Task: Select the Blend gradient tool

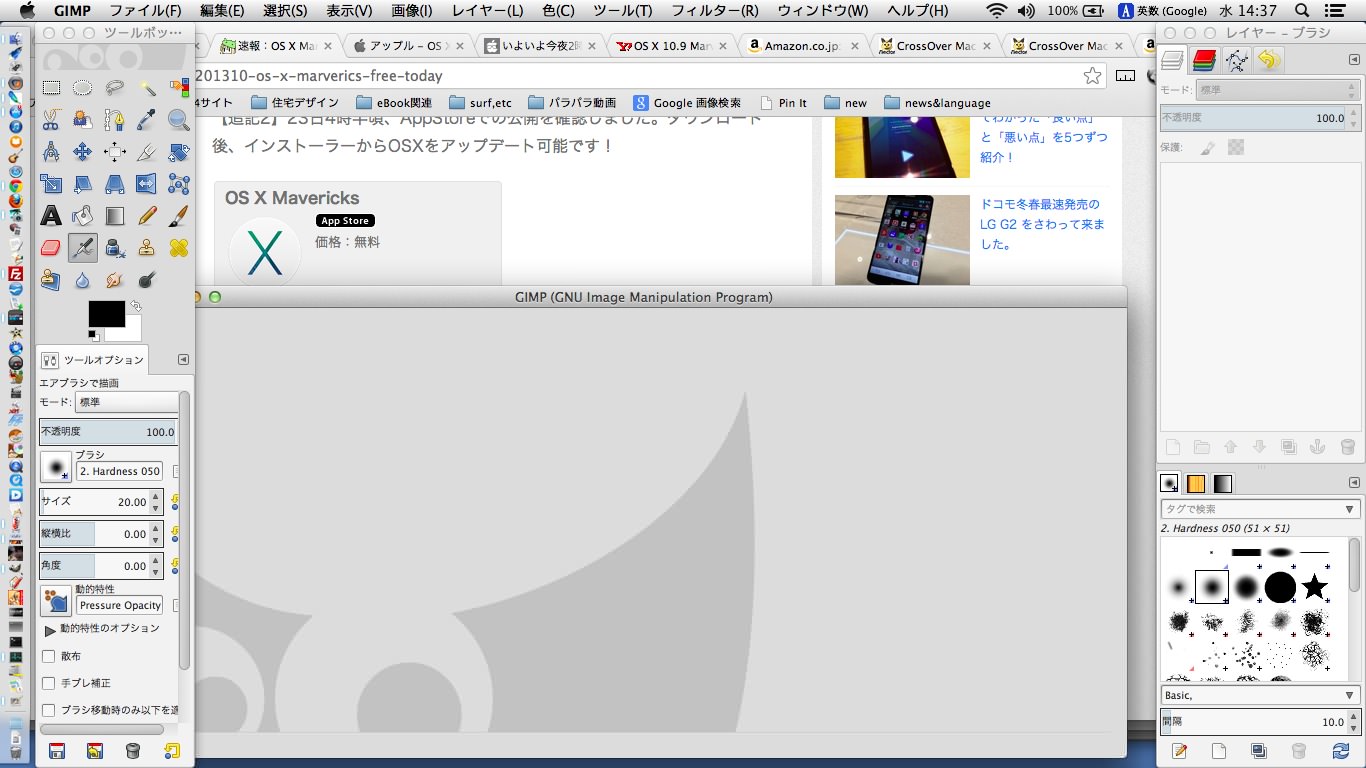Action: coord(115,215)
